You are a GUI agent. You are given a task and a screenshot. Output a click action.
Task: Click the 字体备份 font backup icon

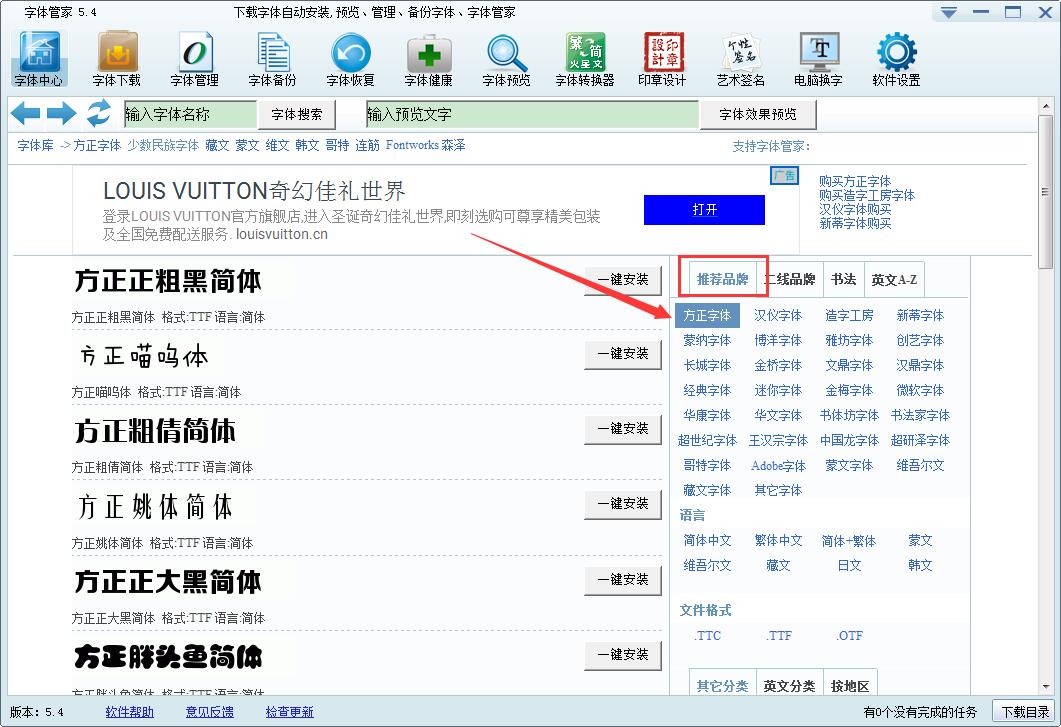[x=272, y=58]
